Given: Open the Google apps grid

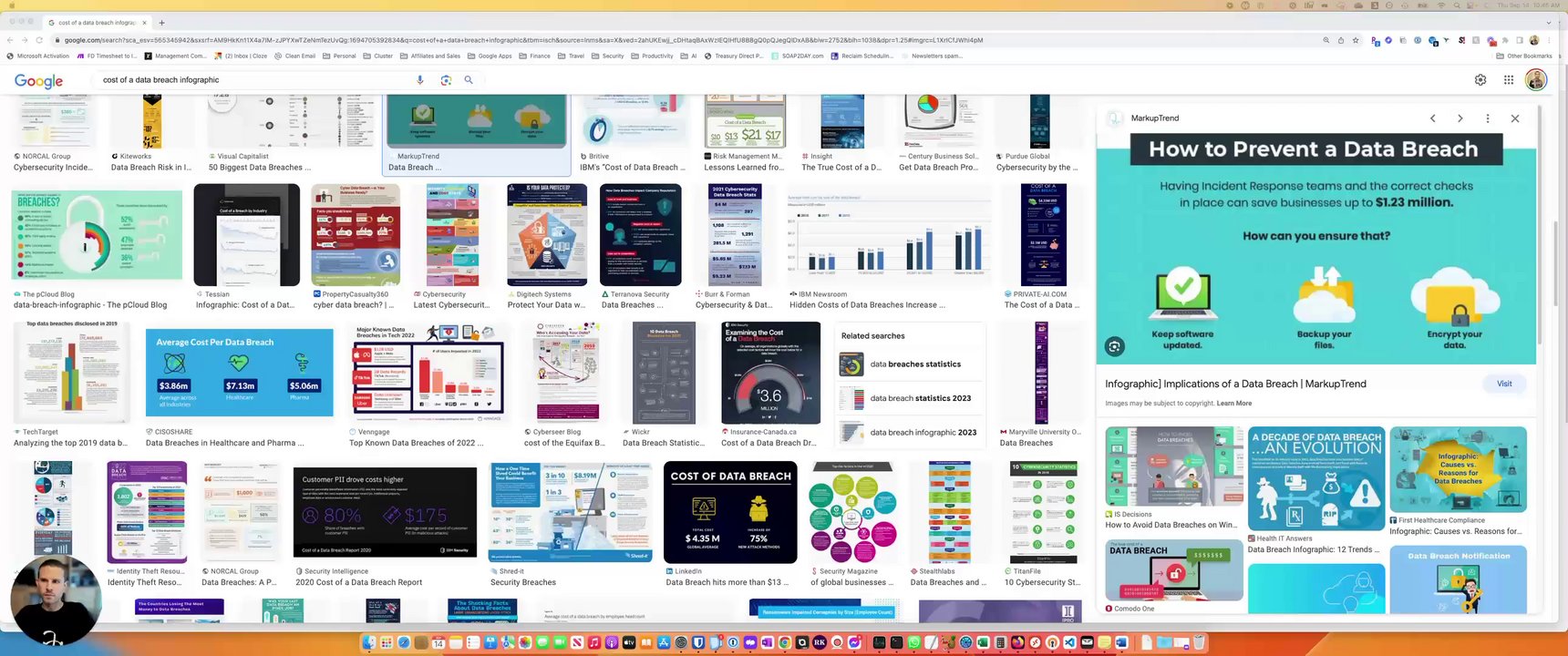Looking at the screenshot, I should 1509,80.
